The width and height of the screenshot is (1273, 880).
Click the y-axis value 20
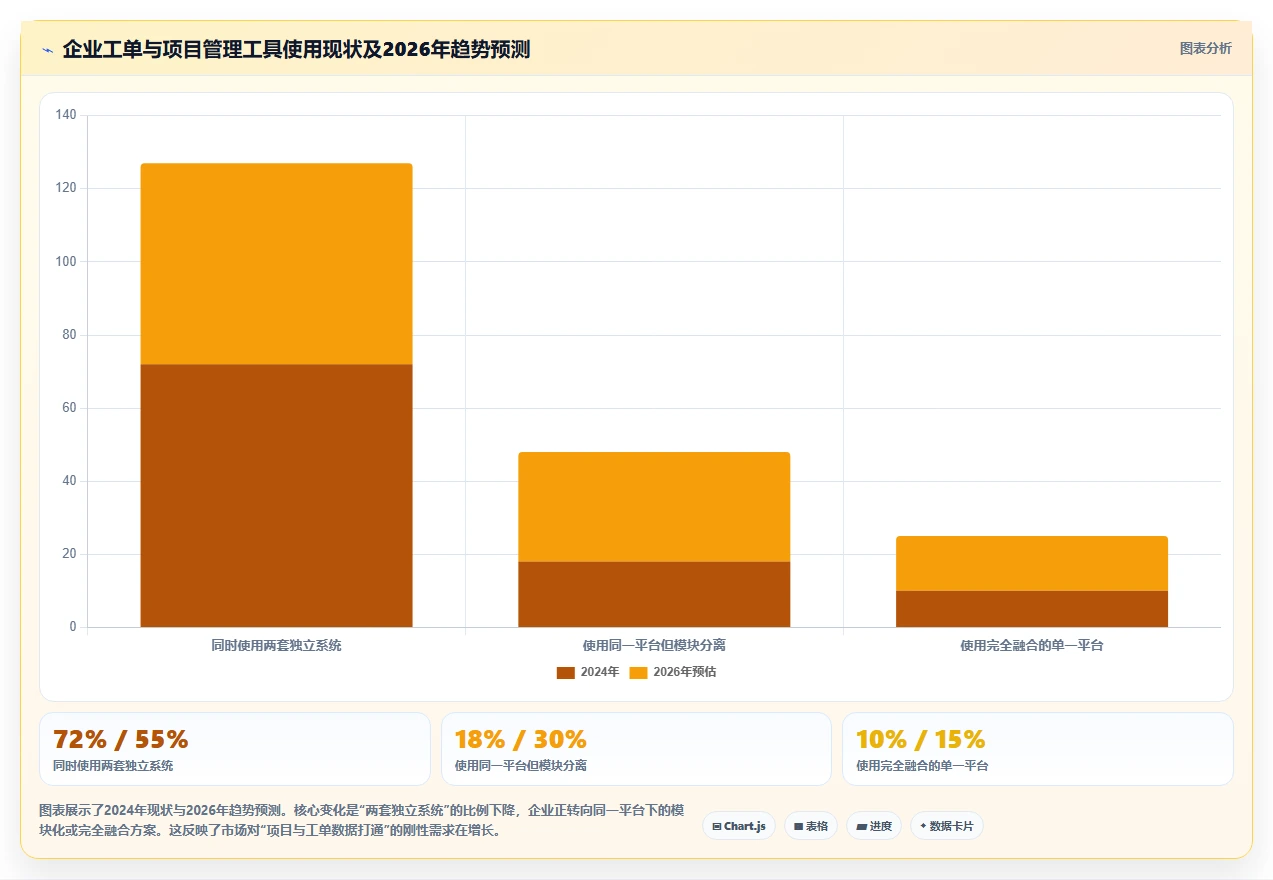(x=69, y=554)
